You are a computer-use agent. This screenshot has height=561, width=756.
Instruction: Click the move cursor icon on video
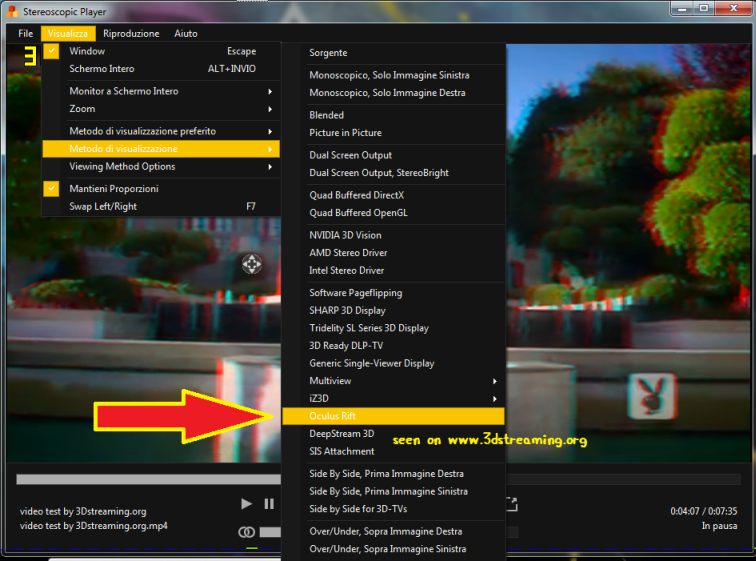[252, 264]
